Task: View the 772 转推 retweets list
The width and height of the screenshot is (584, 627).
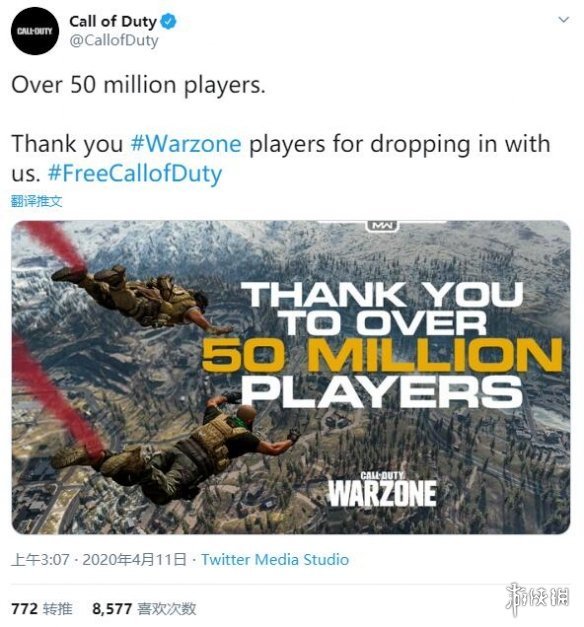Action: pos(42,609)
